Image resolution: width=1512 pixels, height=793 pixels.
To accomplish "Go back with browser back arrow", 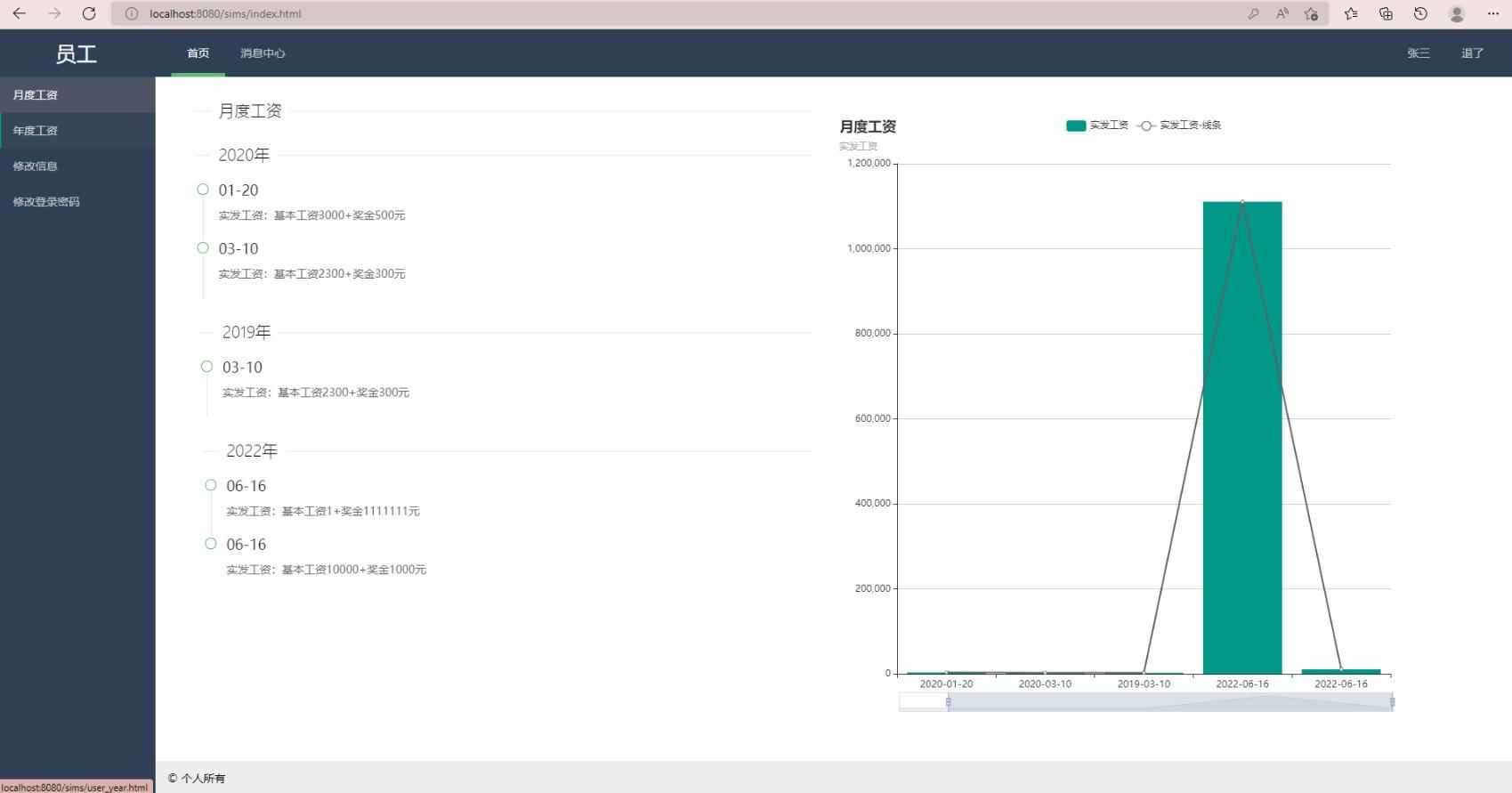I will [19, 13].
